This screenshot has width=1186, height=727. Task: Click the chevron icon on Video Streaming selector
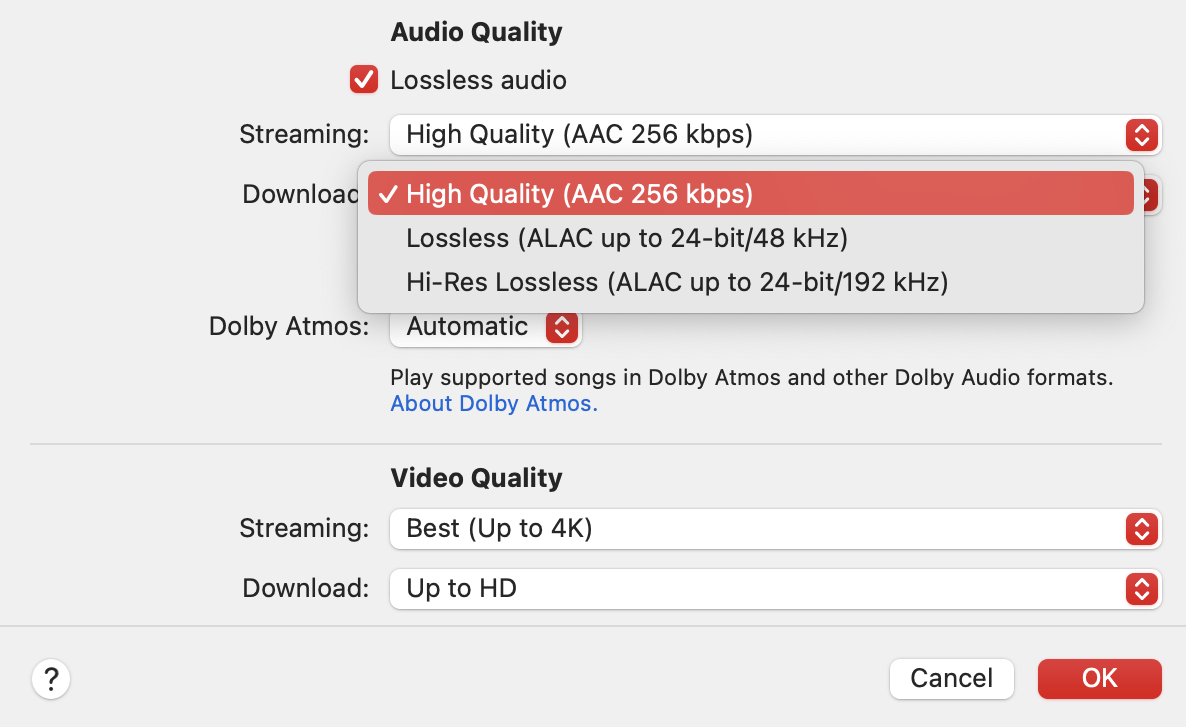[1141, 528]
